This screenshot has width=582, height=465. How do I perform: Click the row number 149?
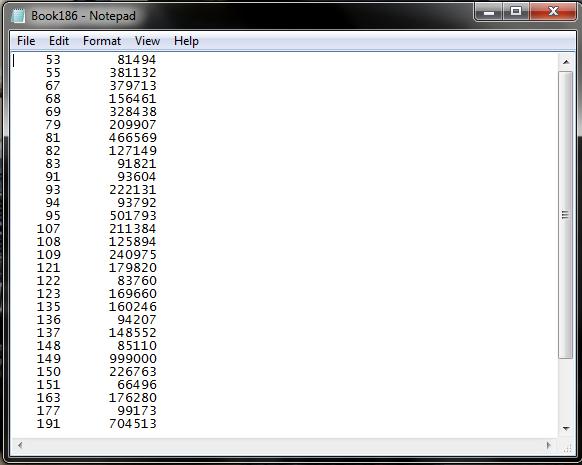(48, 358)
